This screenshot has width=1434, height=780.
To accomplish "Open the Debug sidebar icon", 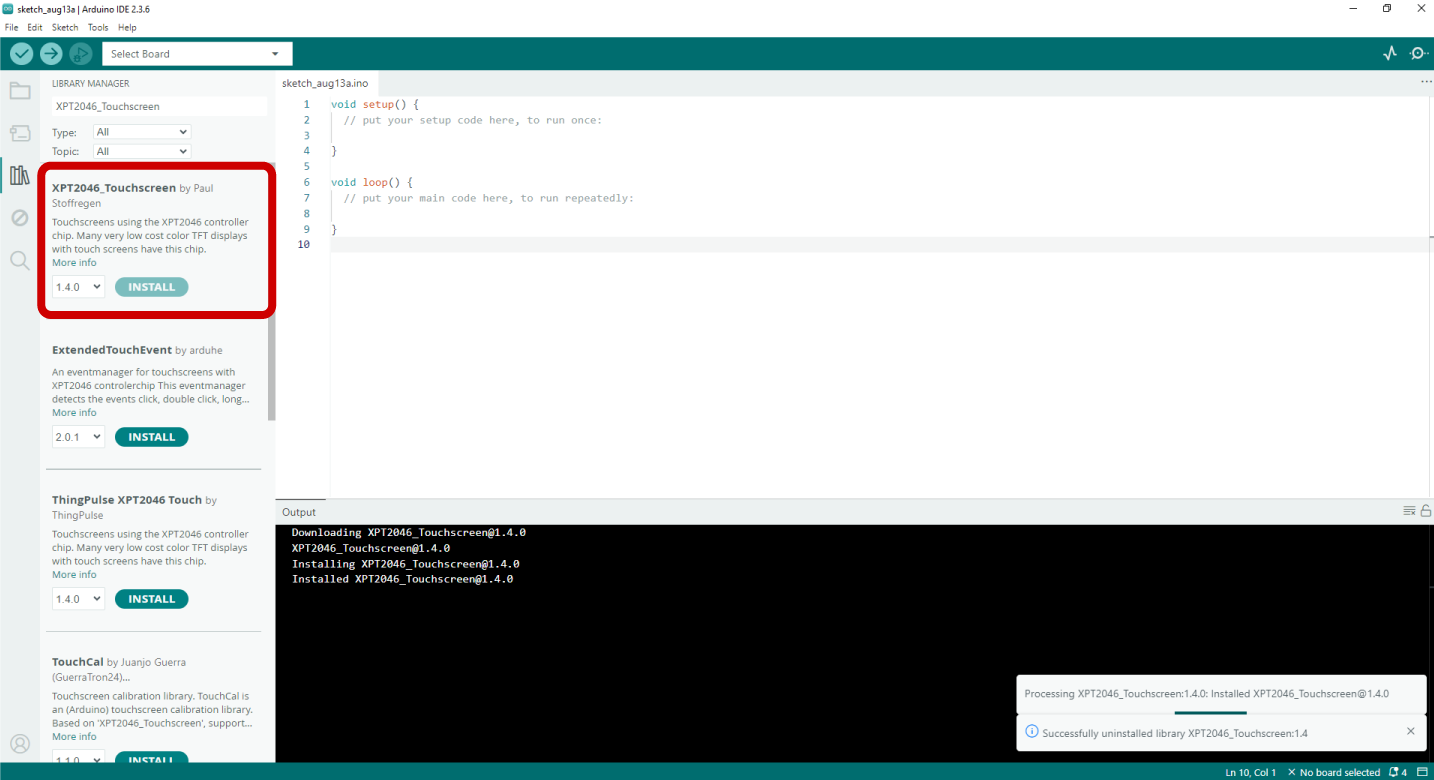I will 20,217.
